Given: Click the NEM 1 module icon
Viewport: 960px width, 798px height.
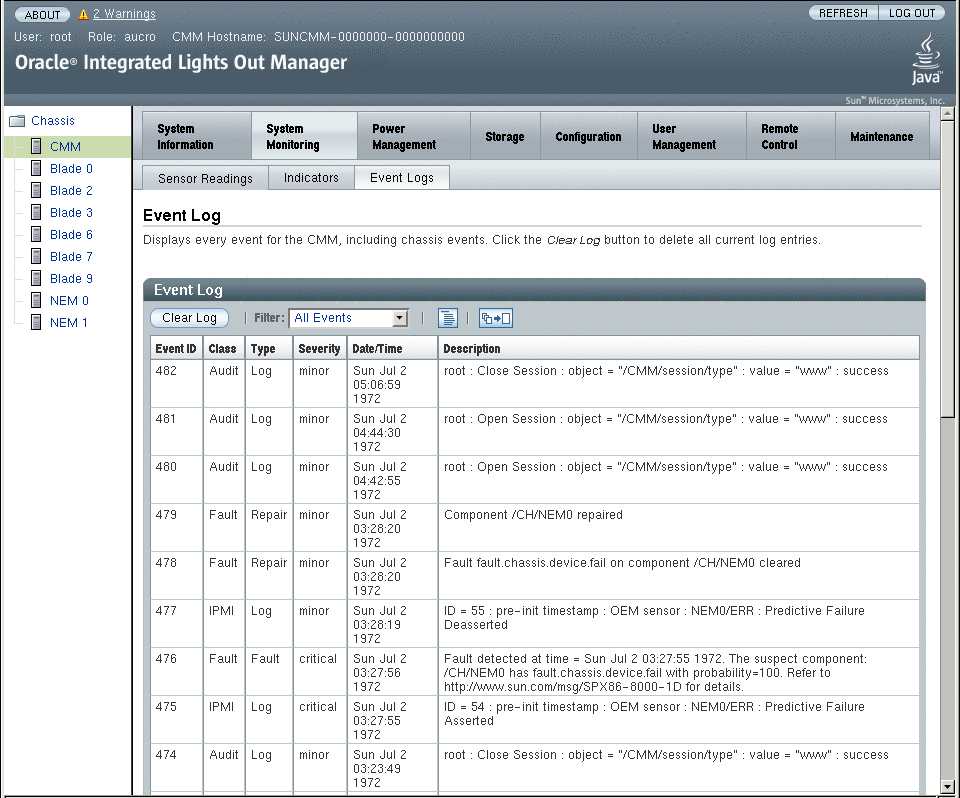Looking at the screenshot, I should pos(36,323).
